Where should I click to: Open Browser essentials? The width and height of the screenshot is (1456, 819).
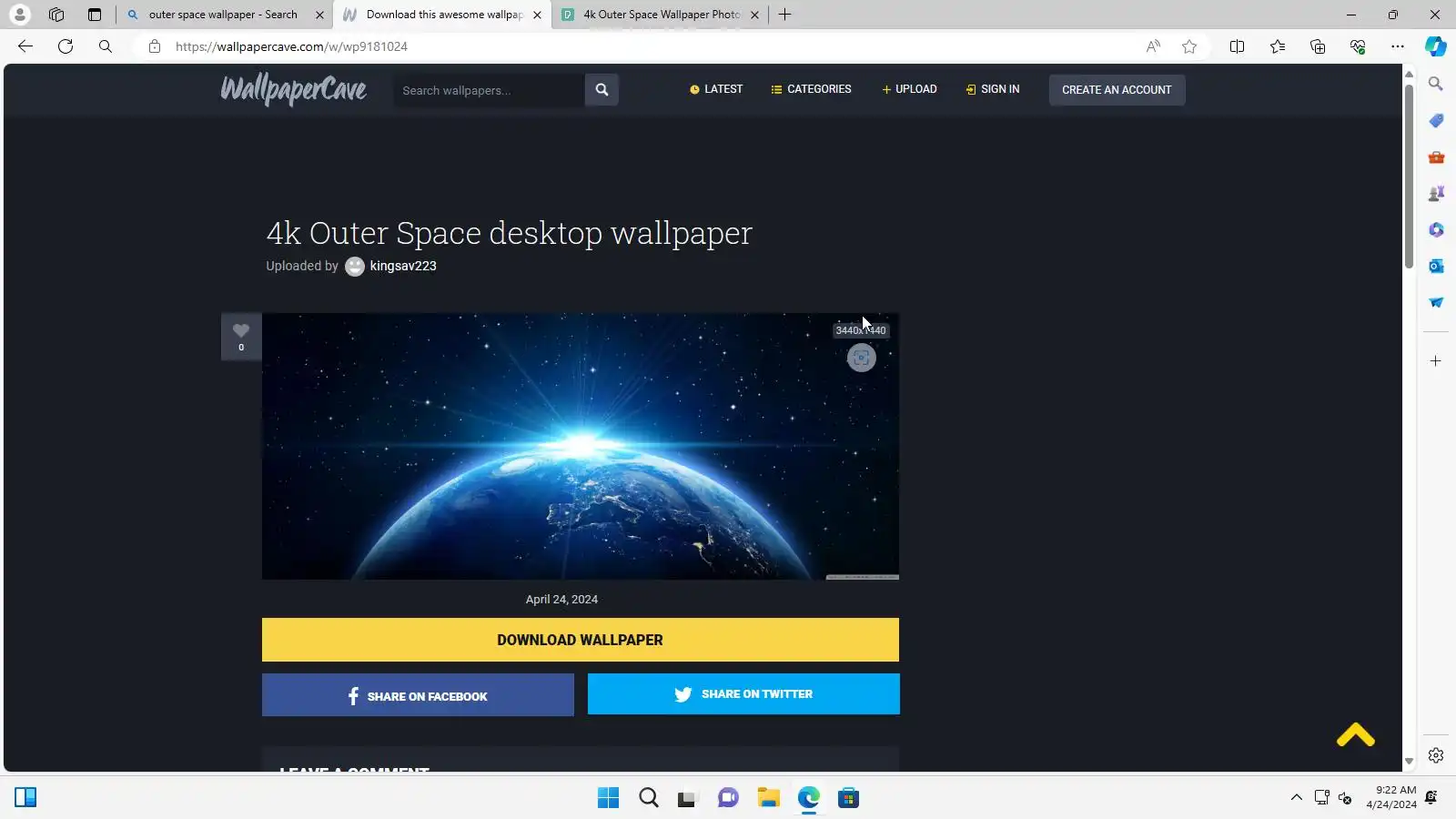(1358, 46)
